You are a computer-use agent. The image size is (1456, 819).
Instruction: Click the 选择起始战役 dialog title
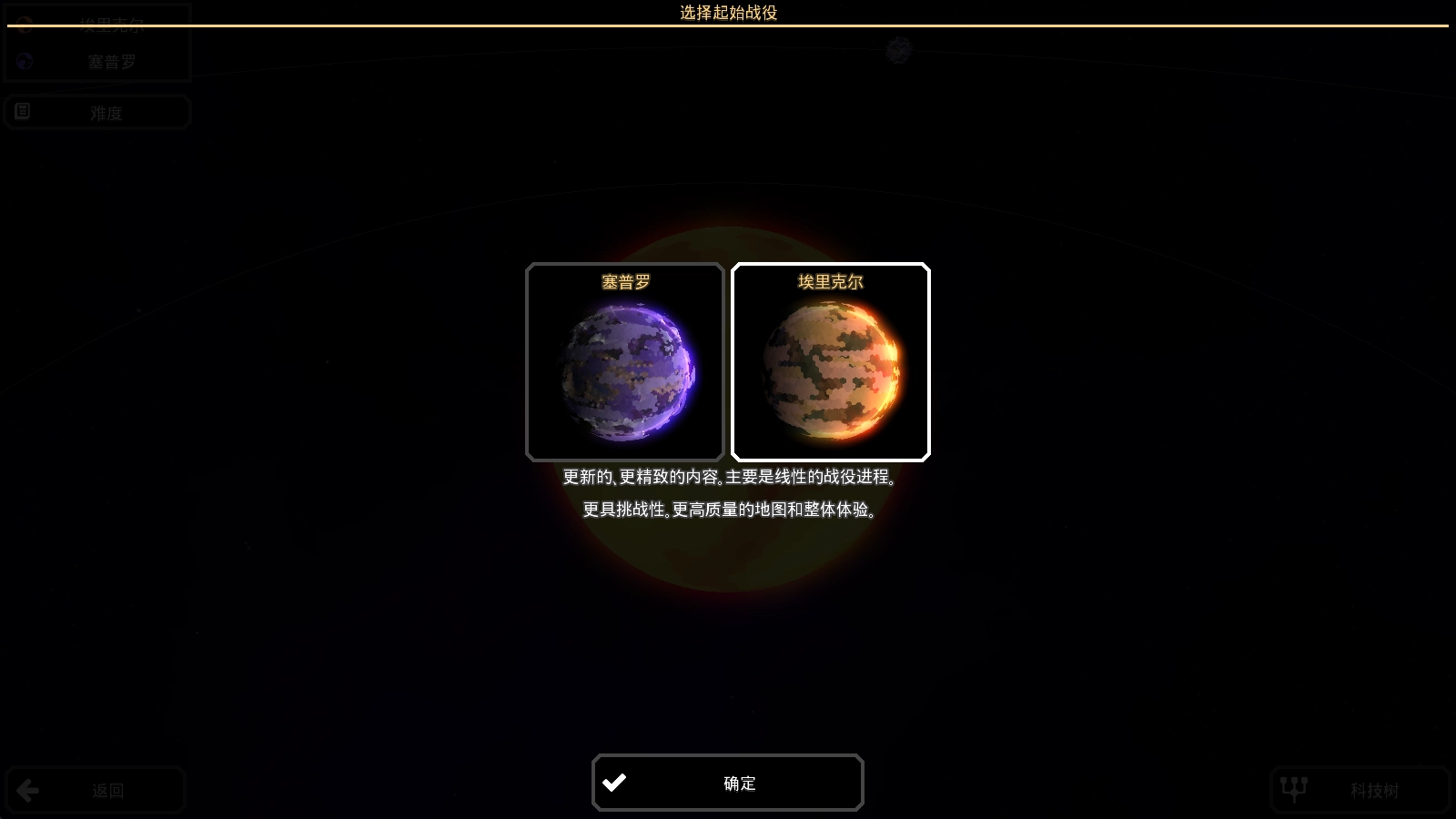(729, 13)
